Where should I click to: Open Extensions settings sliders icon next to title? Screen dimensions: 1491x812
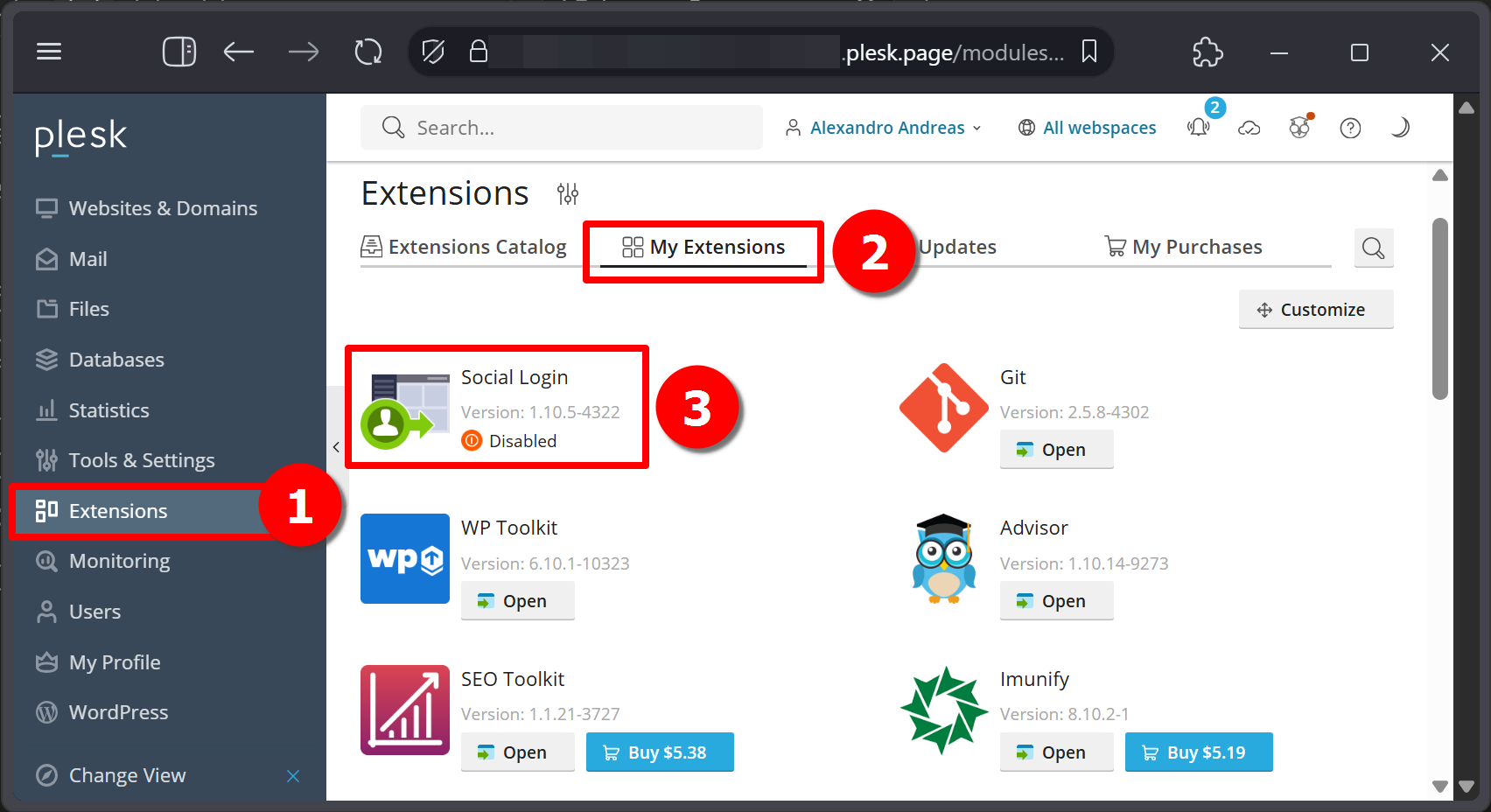click(568, 193)
